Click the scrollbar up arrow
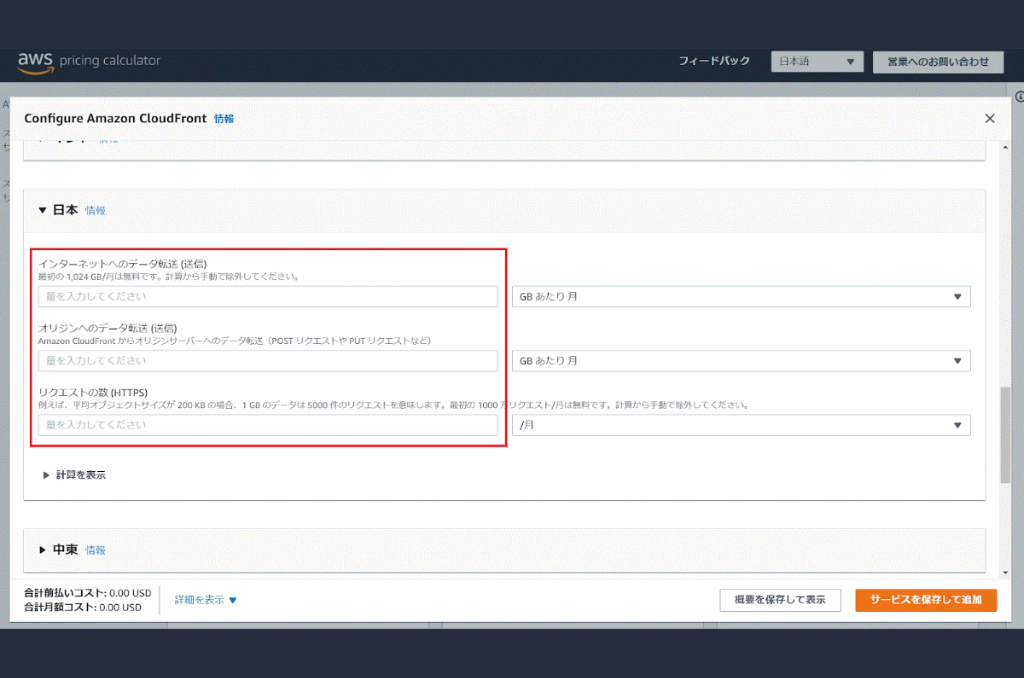 pos(1005,148)
